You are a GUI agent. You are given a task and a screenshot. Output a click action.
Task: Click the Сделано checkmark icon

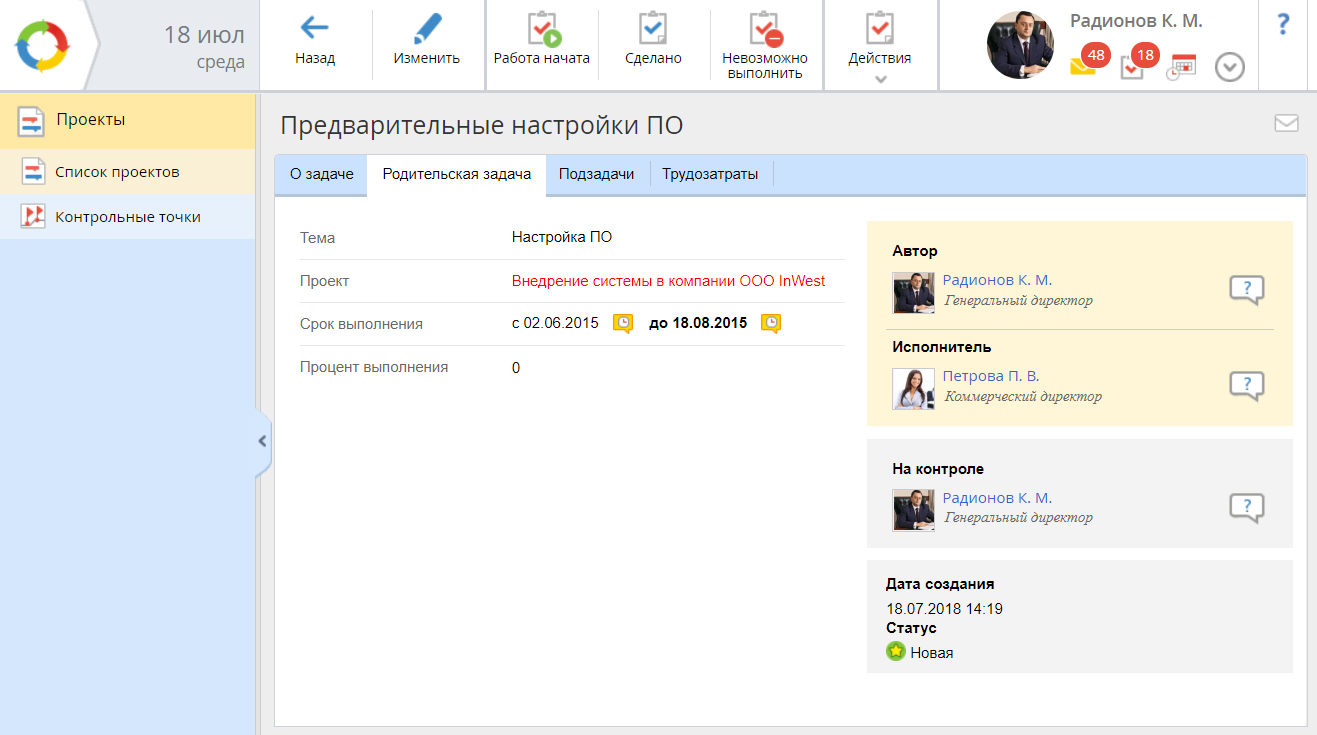[653, 29]
